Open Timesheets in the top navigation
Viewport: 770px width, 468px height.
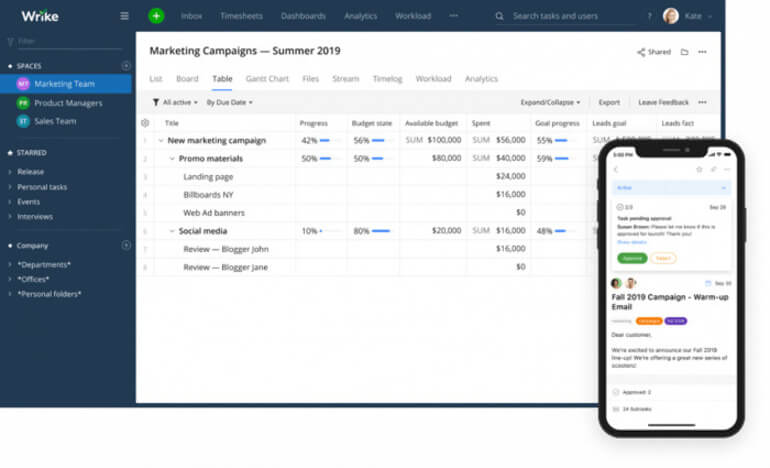(x=240, y=16)
